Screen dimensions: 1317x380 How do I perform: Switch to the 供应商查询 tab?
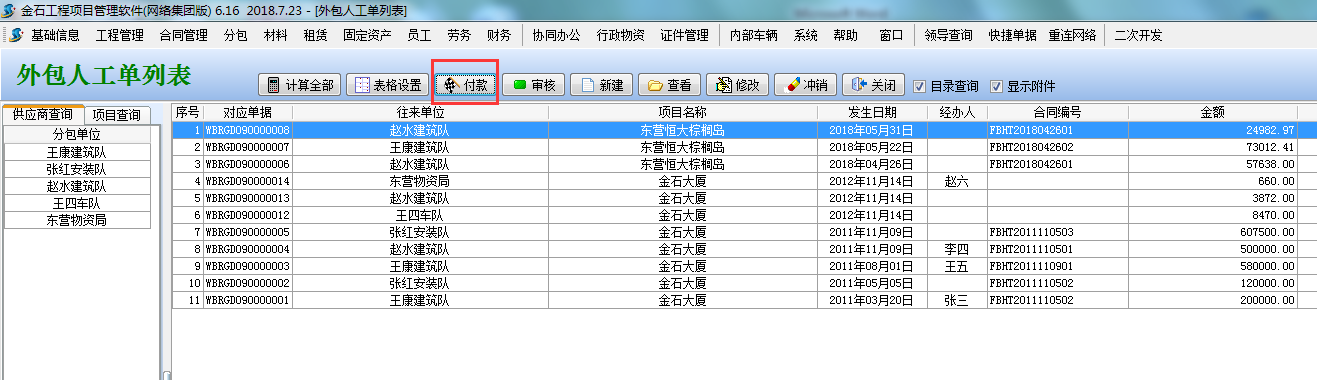[x=42, y=114]
